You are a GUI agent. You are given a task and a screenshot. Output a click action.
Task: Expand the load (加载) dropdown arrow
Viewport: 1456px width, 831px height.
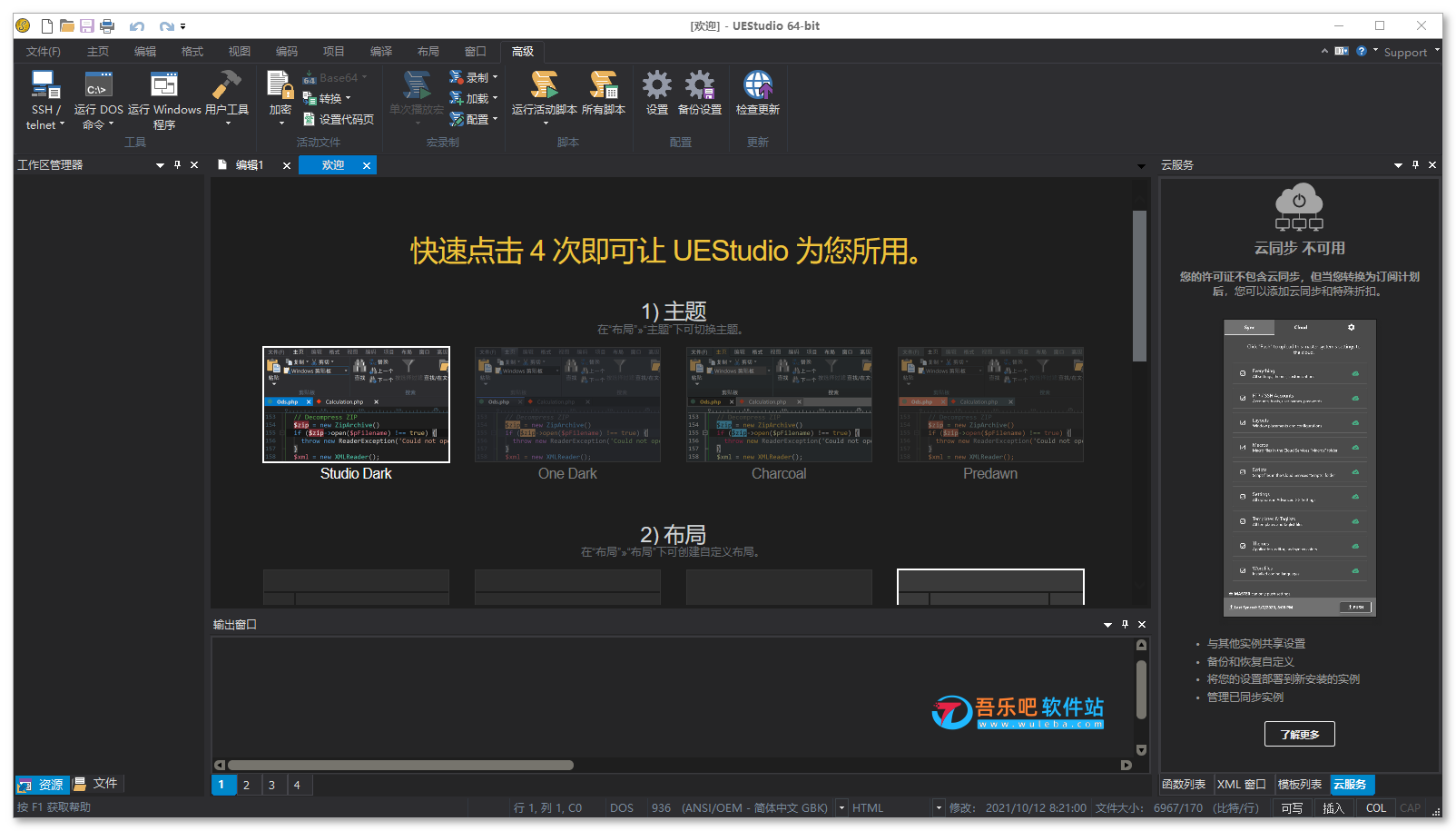point(495,98)
